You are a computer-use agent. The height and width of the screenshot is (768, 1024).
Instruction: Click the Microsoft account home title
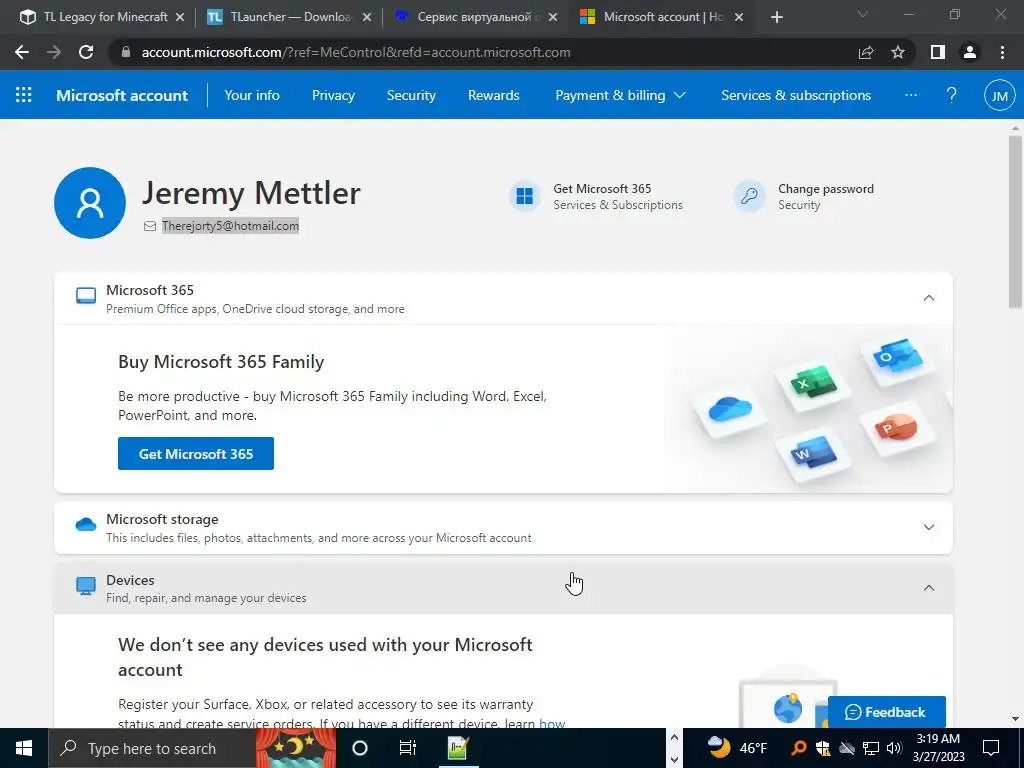pos(122,95)
